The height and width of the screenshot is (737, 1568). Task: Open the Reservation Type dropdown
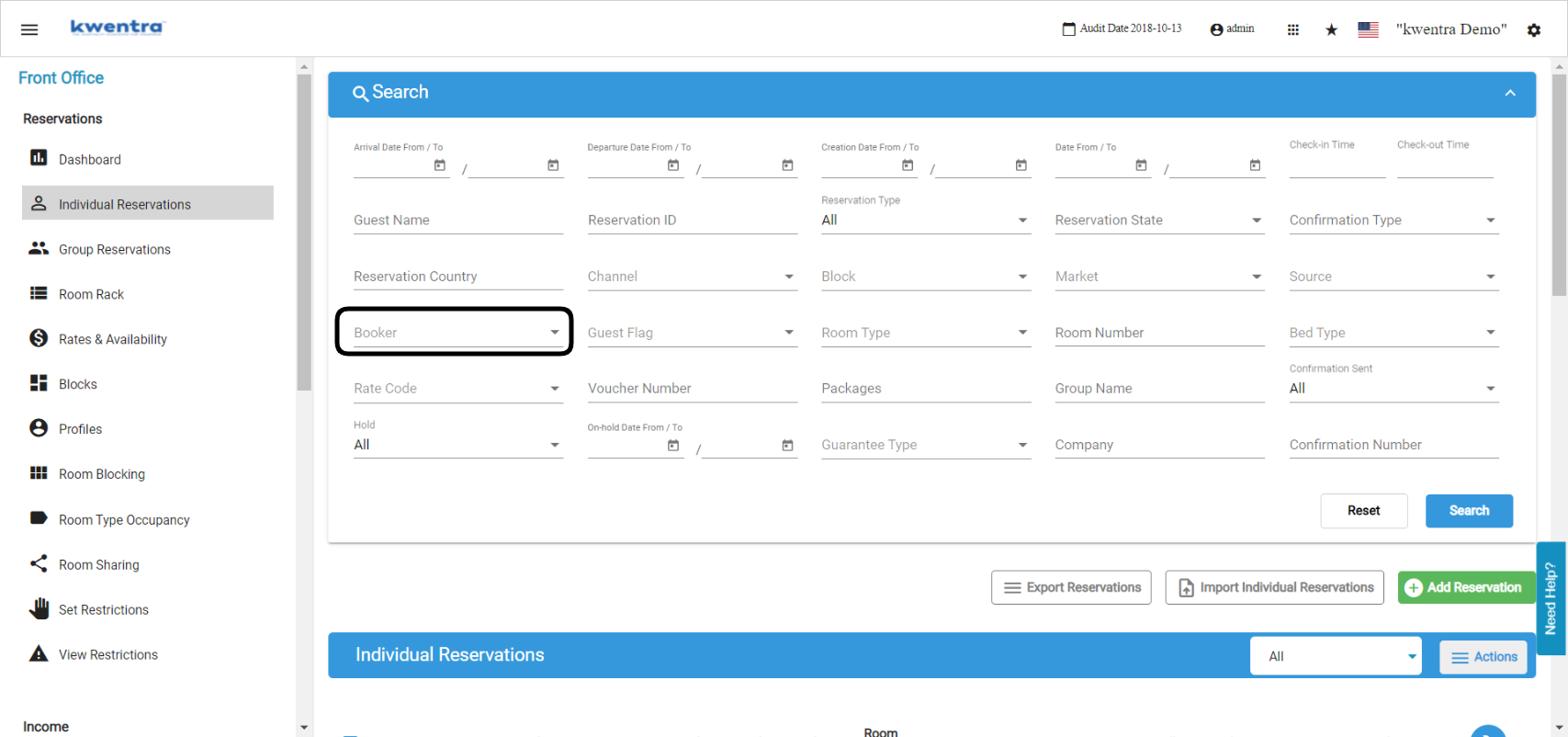click(x=926, y=221)
